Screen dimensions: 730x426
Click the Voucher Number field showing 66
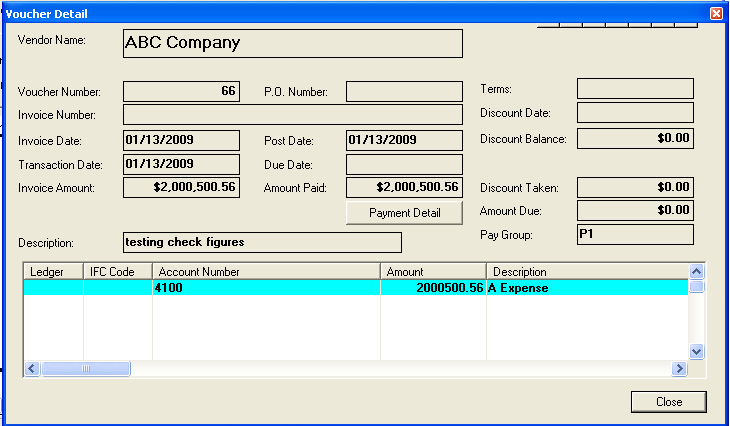click(181, 91)
